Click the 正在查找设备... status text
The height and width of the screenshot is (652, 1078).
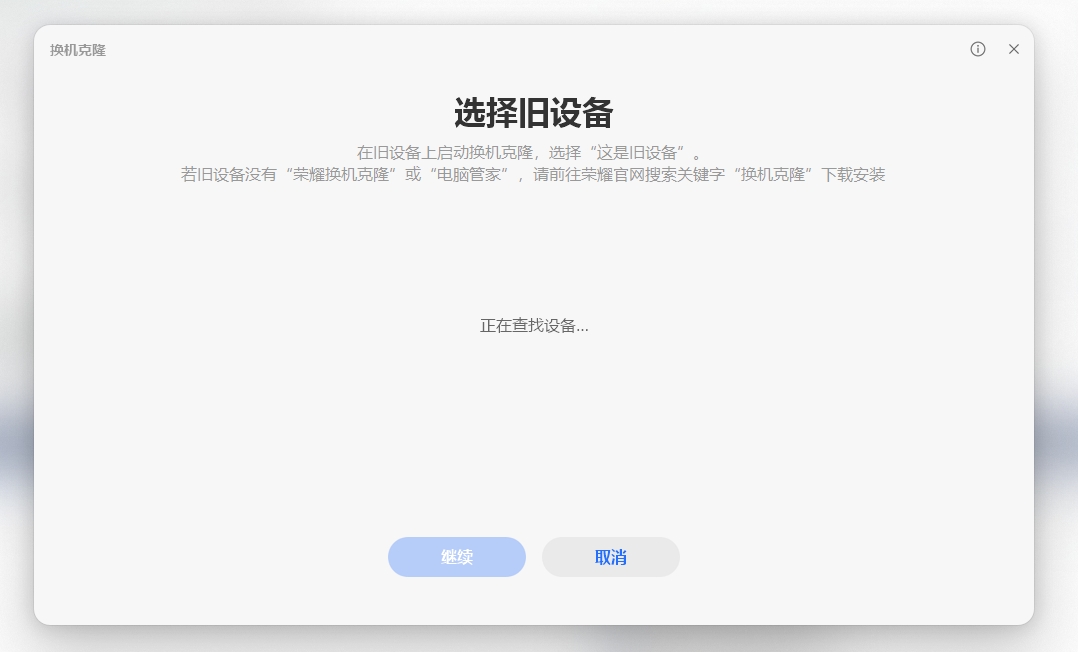[x=534, y=326]
